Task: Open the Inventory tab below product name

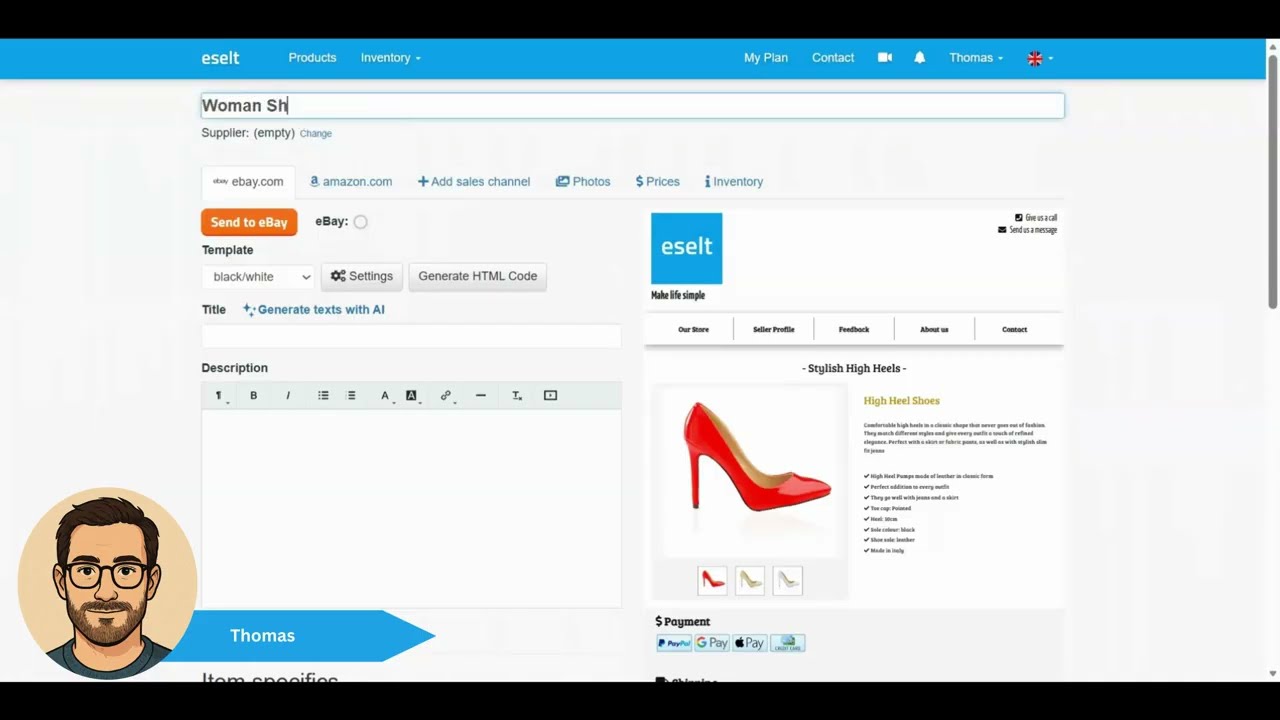Action: pyautogui.click(x=734, y=182)
